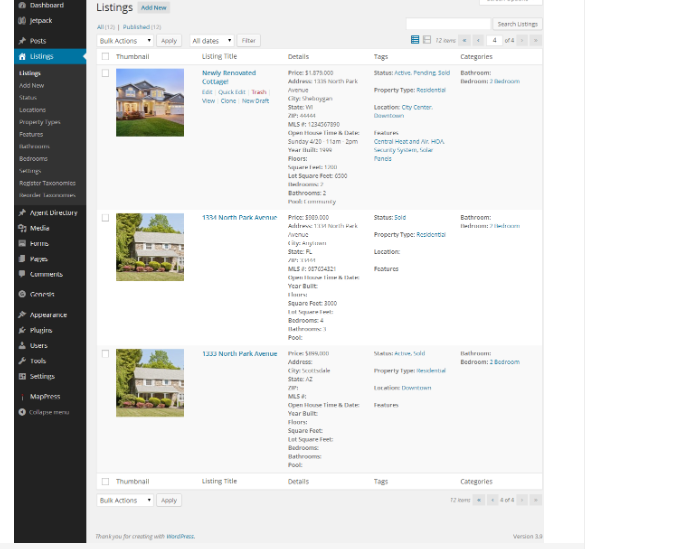Click the Search Listings button

tap(518, 24)
